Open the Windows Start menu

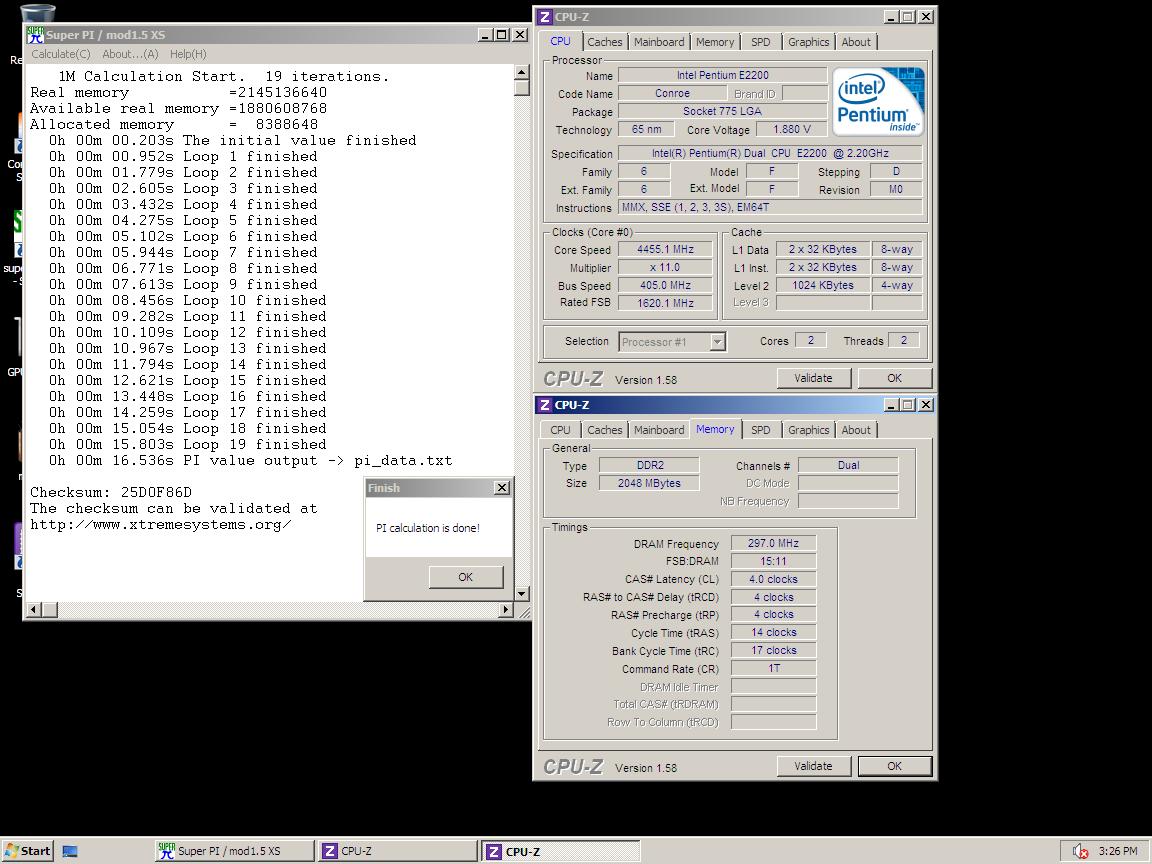click(x=27, y=851)
